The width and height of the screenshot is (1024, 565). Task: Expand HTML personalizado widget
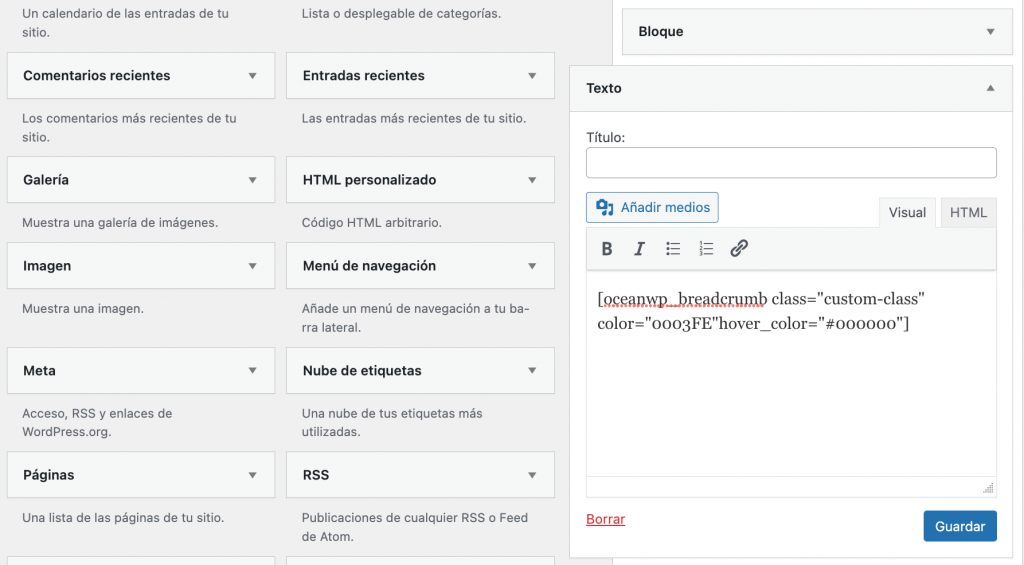tap(532, 181)
